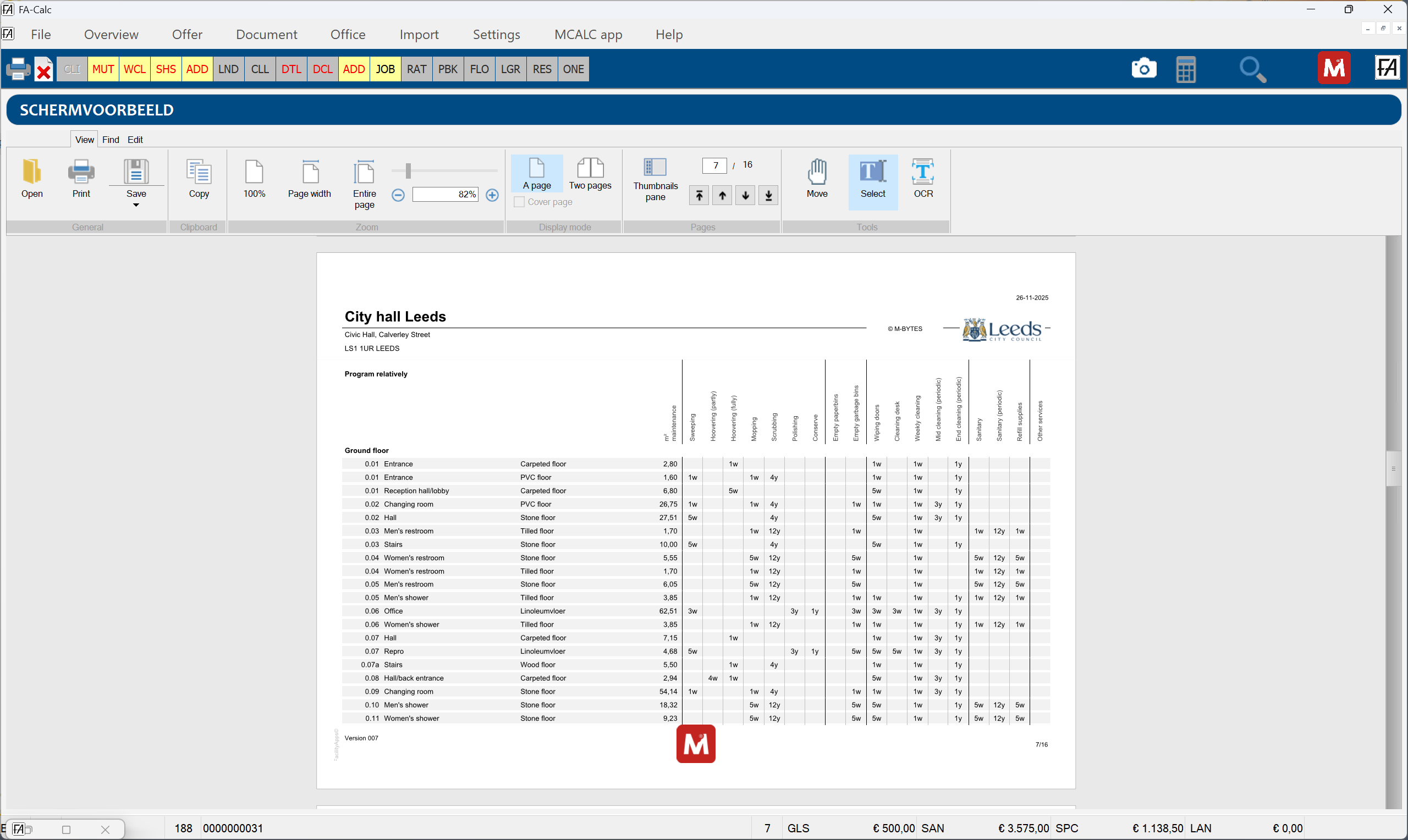Click the JOB toolbar button
This screenshot has height=840, width=1408.
click(386, 69)
